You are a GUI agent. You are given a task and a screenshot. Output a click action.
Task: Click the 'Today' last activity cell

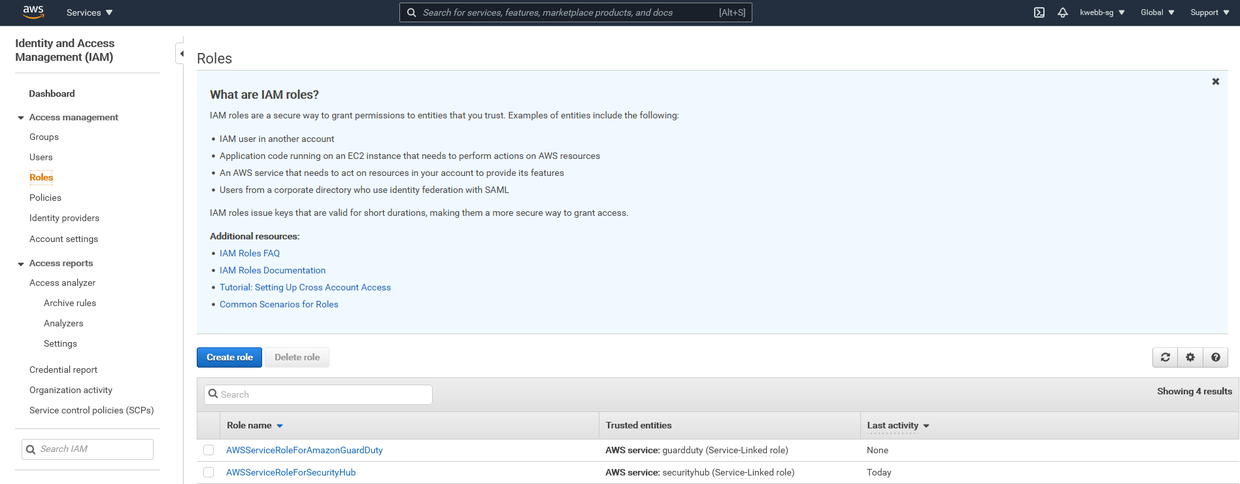(879, 472)
